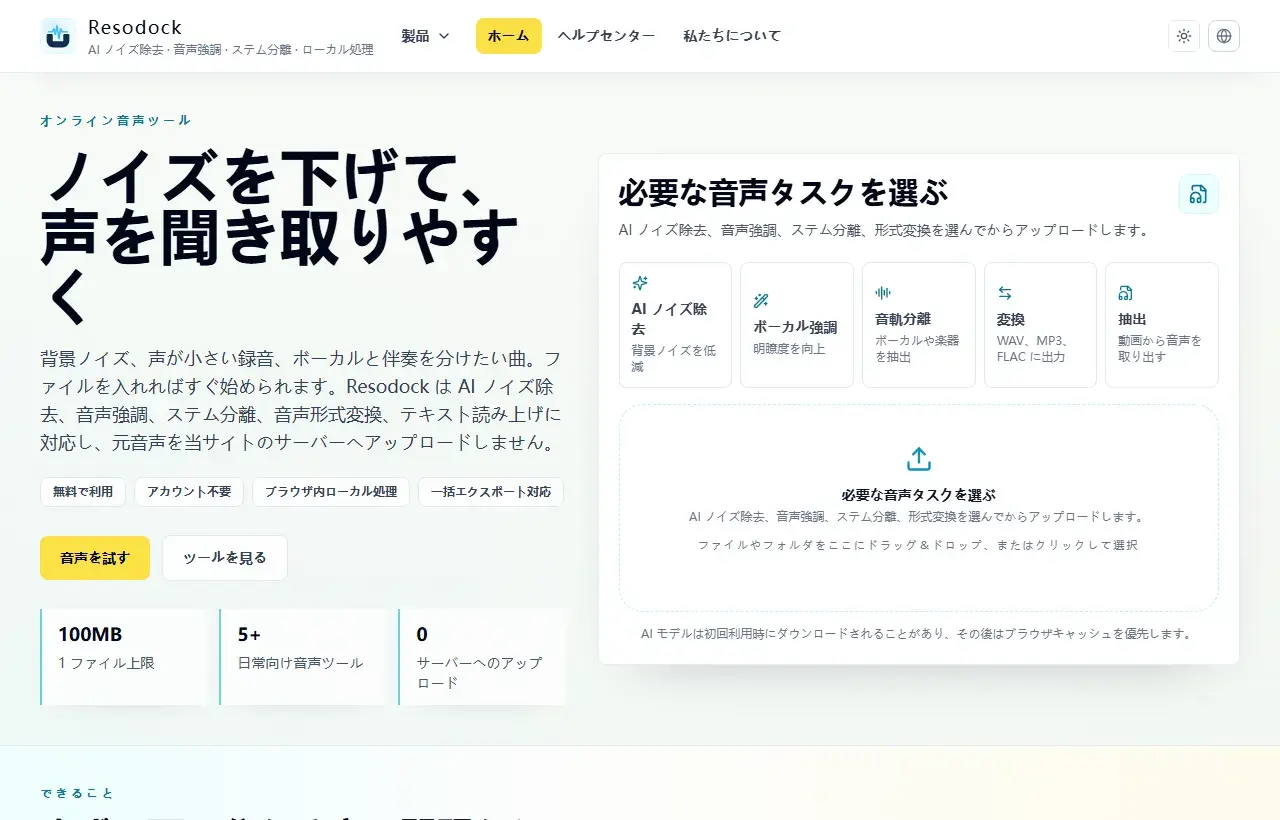This screenshot has height=820, width=1280.
Task: Select the ホーム nav tab
Action: [509, 36]
